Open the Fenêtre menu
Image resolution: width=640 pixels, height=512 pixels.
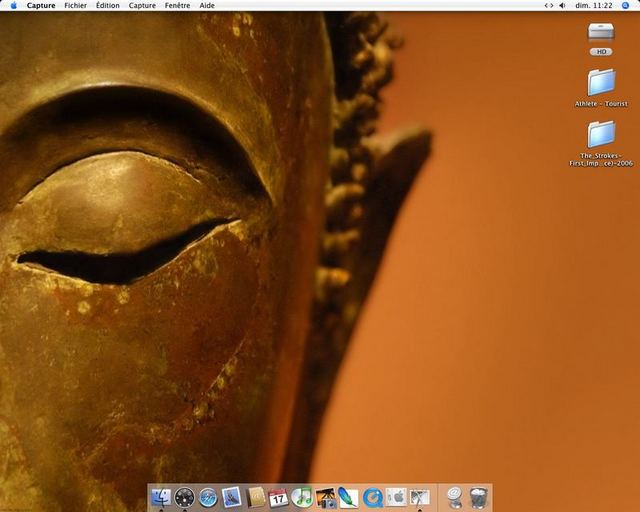177,5
